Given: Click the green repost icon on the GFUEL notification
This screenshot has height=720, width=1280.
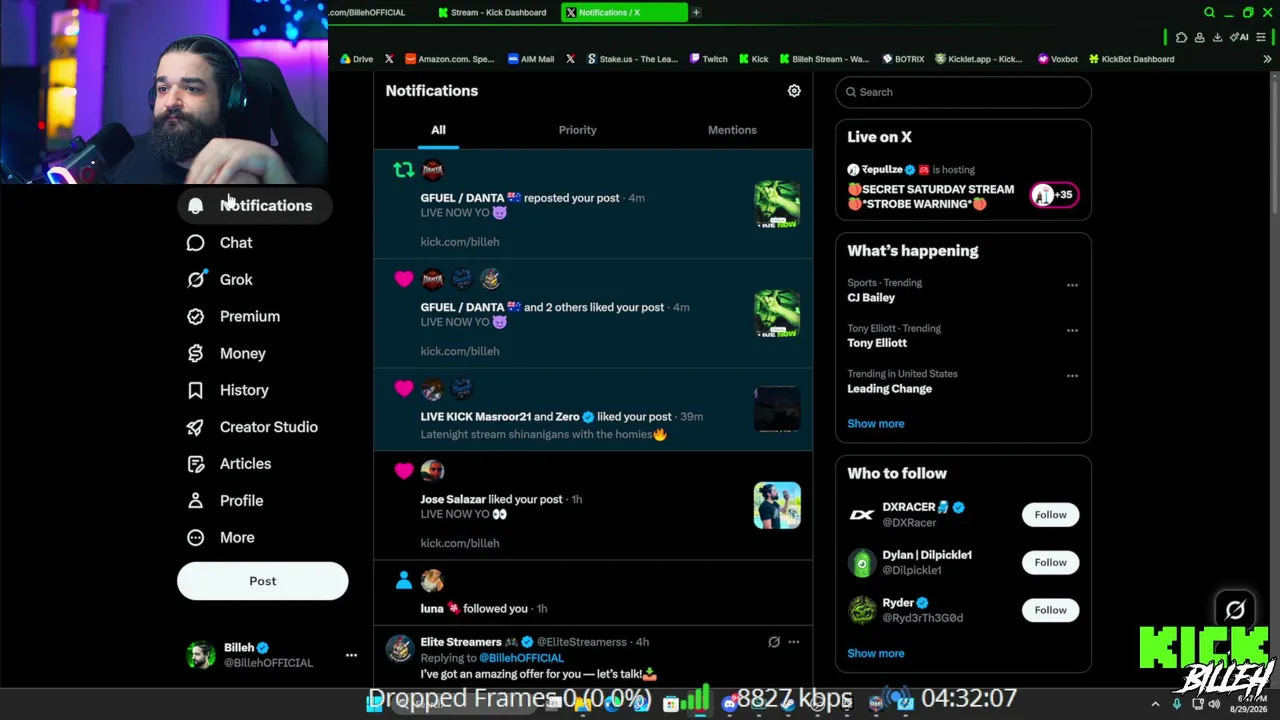Looking at the screenshot, I should tap(403, 170).
